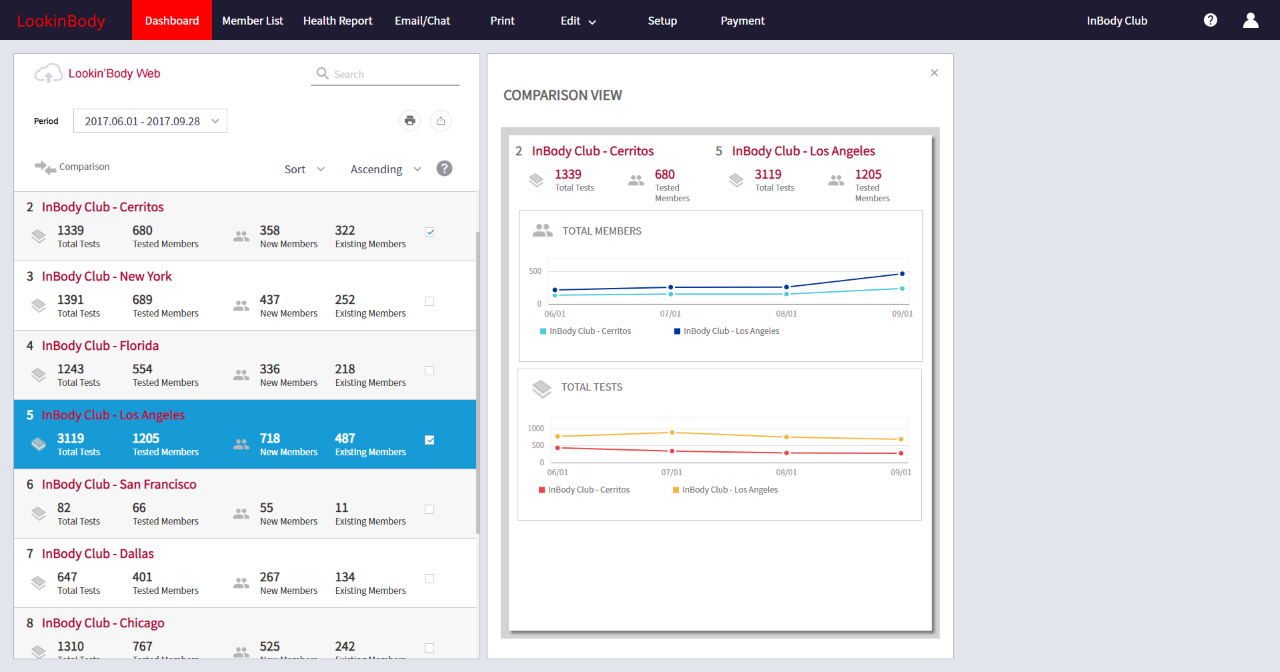
Task: Open the Print menu item
Action: point(503,20)
